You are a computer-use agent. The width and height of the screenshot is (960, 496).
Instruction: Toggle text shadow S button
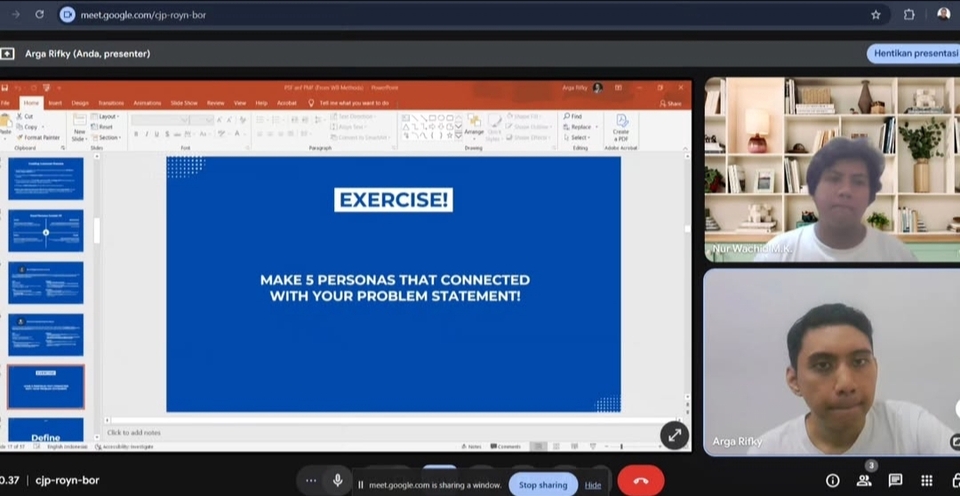[x=167, y=134]
